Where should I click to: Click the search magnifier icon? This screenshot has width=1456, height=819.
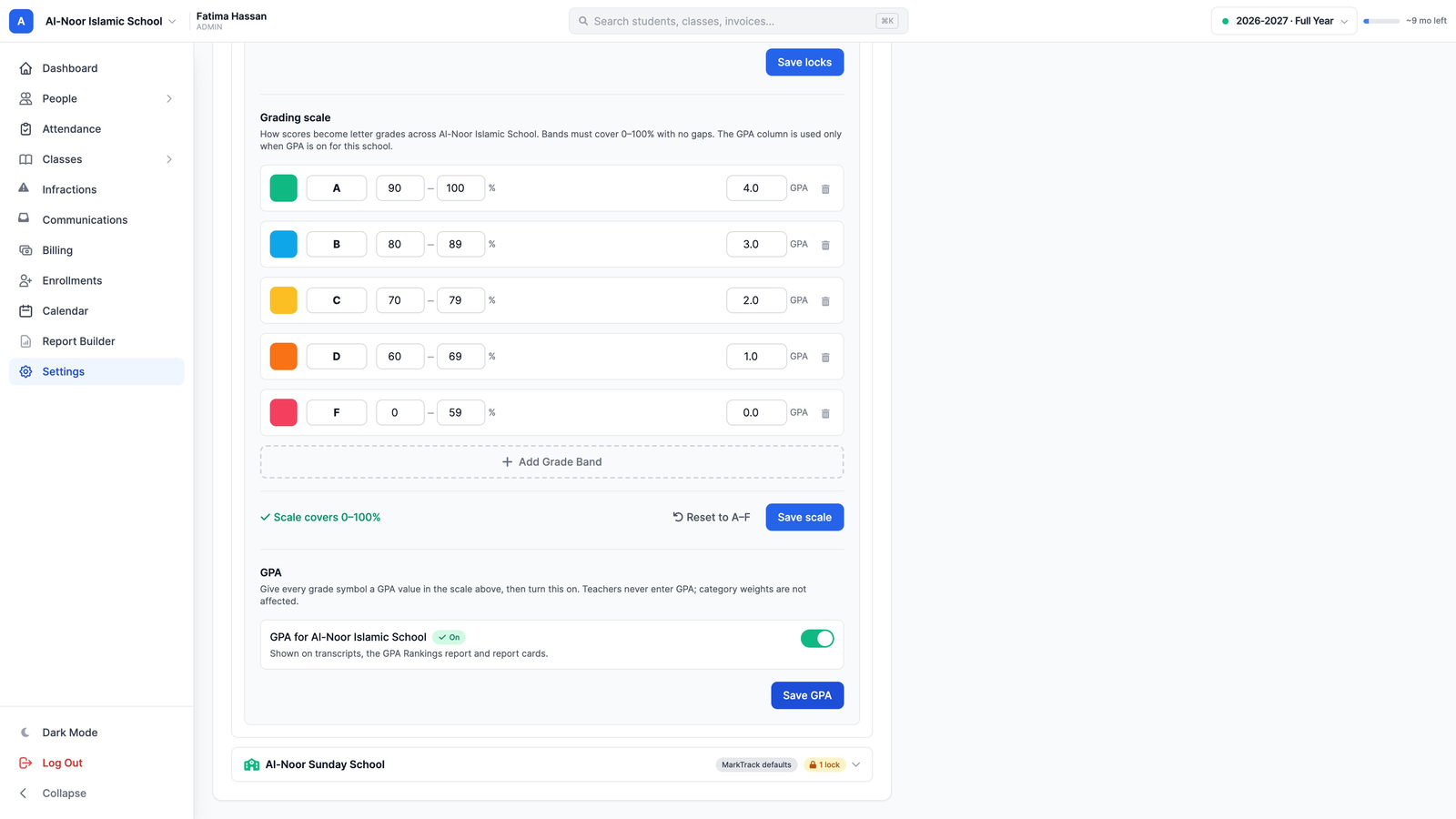(583, 21)
